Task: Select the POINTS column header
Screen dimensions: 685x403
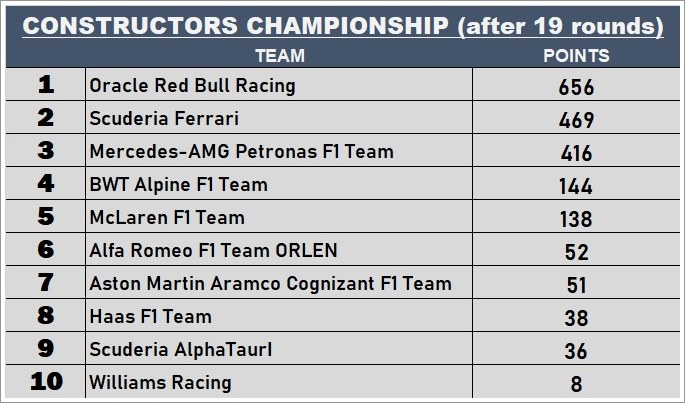Action: (575, 56)
